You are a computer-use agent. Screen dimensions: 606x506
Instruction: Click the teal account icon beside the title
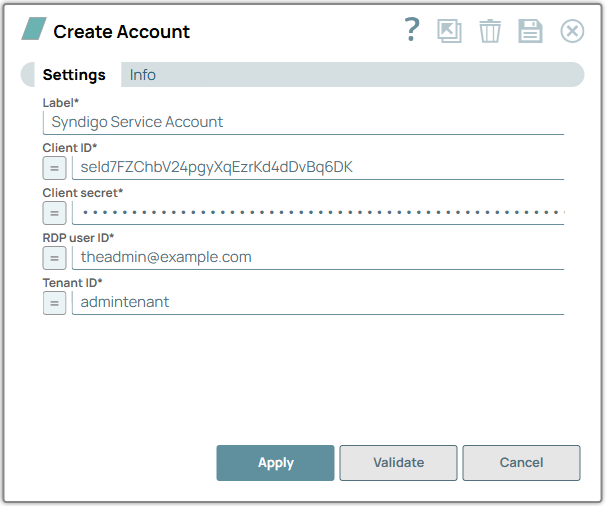(34, 30)
